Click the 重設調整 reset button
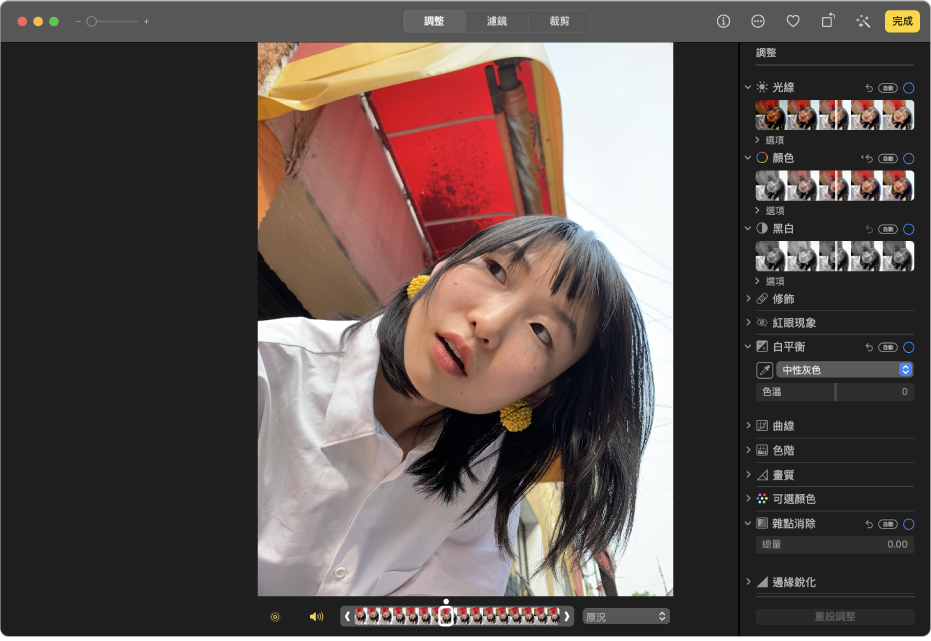 (x=835, y=617)
